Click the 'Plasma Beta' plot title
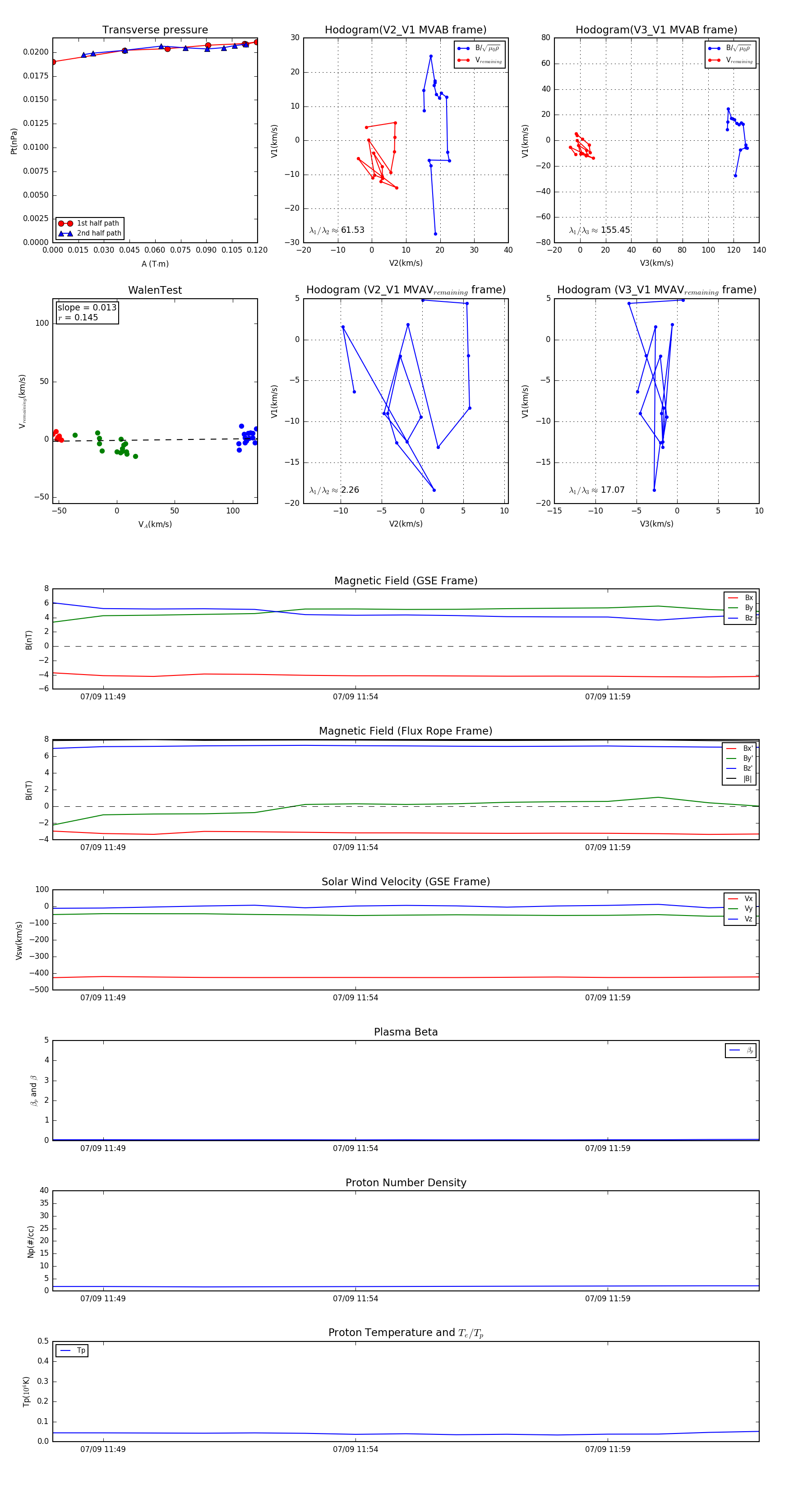The height and width of the screenshot is (1489, 812). pos(406,1032)
